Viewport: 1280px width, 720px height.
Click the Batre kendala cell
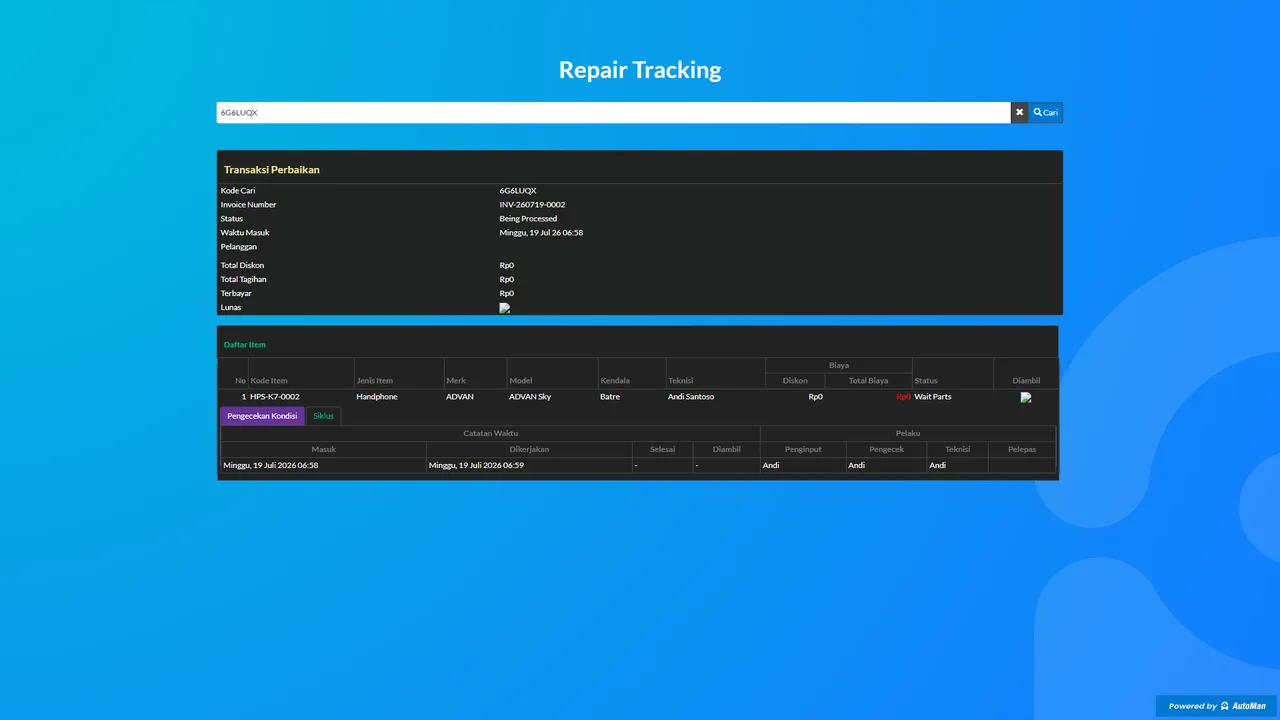pyautogui.click(x=610, y=397)
